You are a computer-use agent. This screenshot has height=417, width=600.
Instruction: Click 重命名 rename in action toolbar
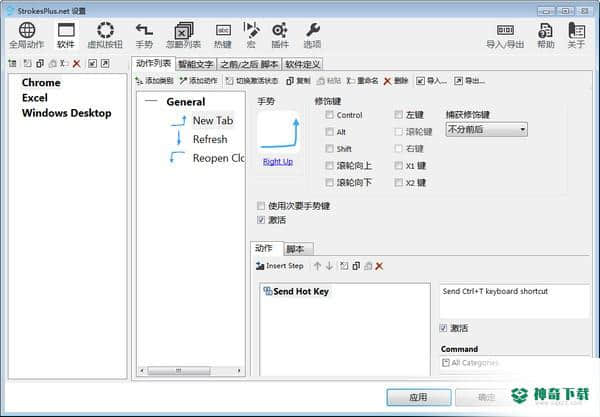[x=362, y=81]
